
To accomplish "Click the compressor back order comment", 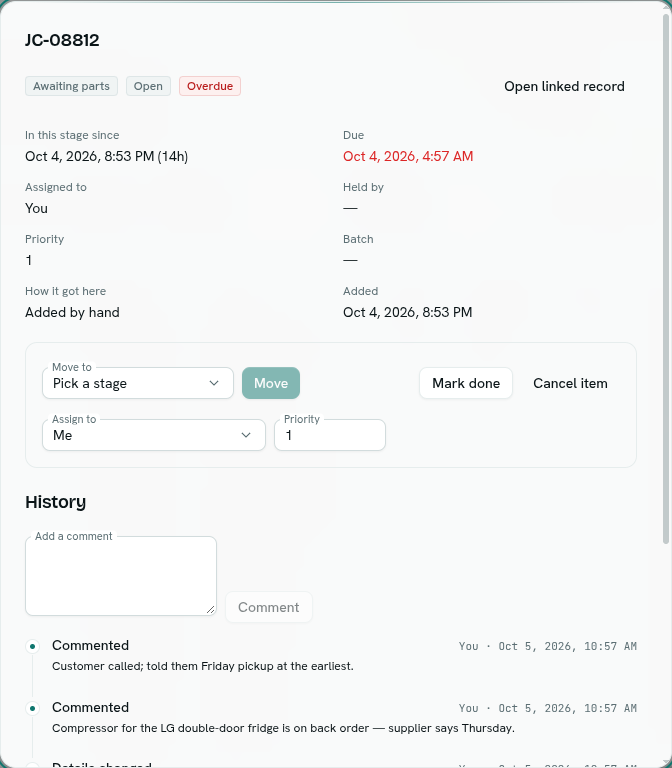I will pos(284,728).
